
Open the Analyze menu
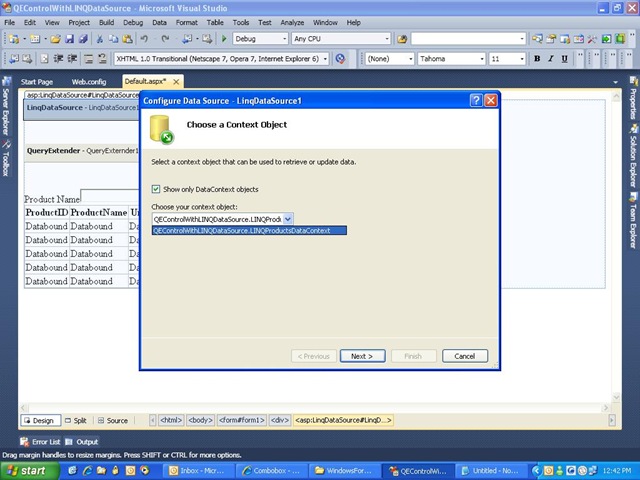[x=292, y=22]
